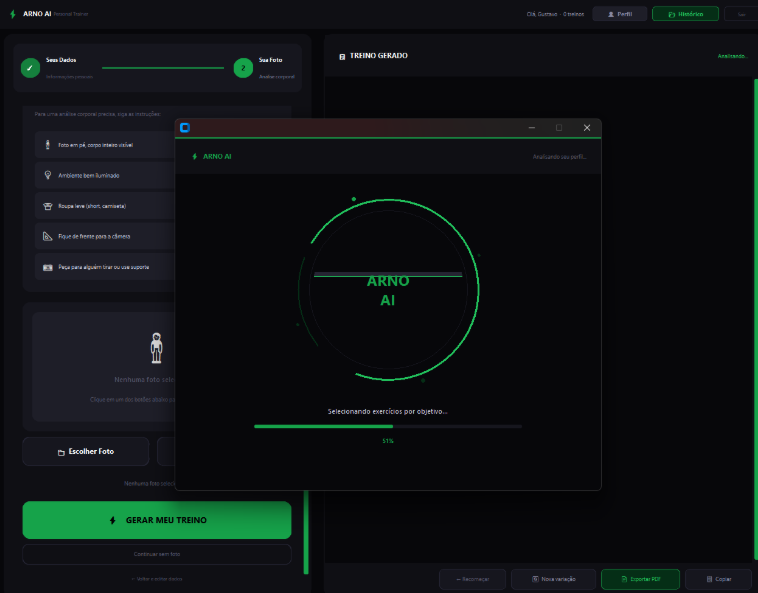Minimize the ARNO AI popup window
The width and height of the screenshot is (758, 593).
coord(532,128)
